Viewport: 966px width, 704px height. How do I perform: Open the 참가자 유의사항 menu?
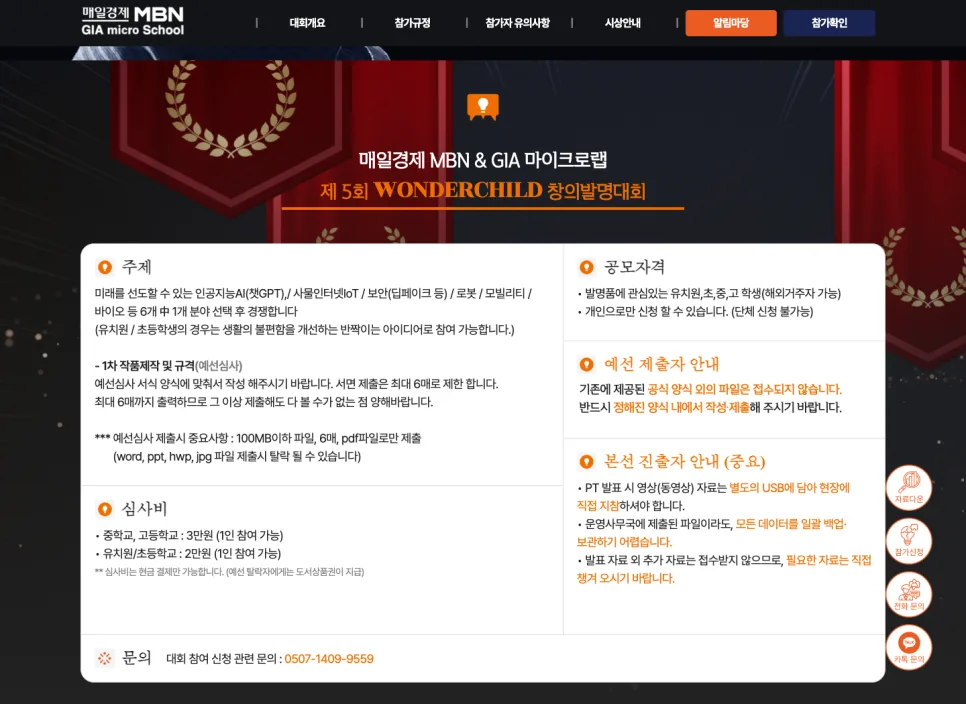[x=518, y=23]
